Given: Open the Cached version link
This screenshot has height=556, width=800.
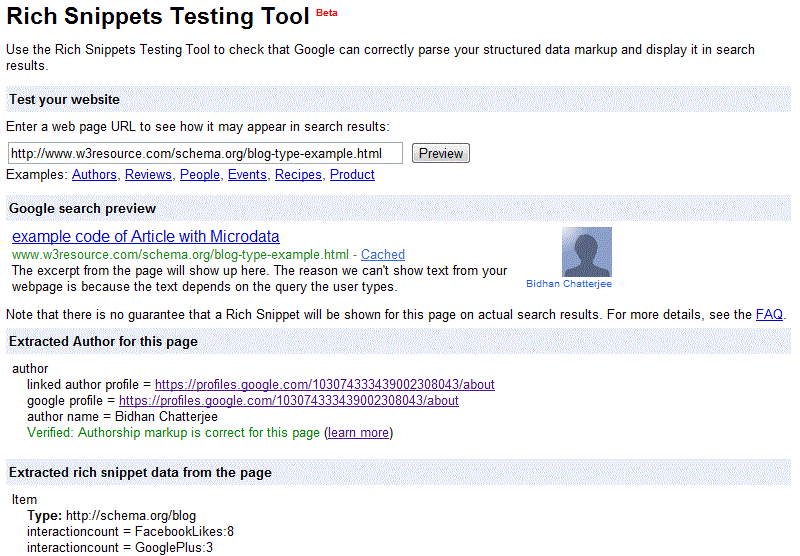Looking at the screenshot, I should (383, 255).
